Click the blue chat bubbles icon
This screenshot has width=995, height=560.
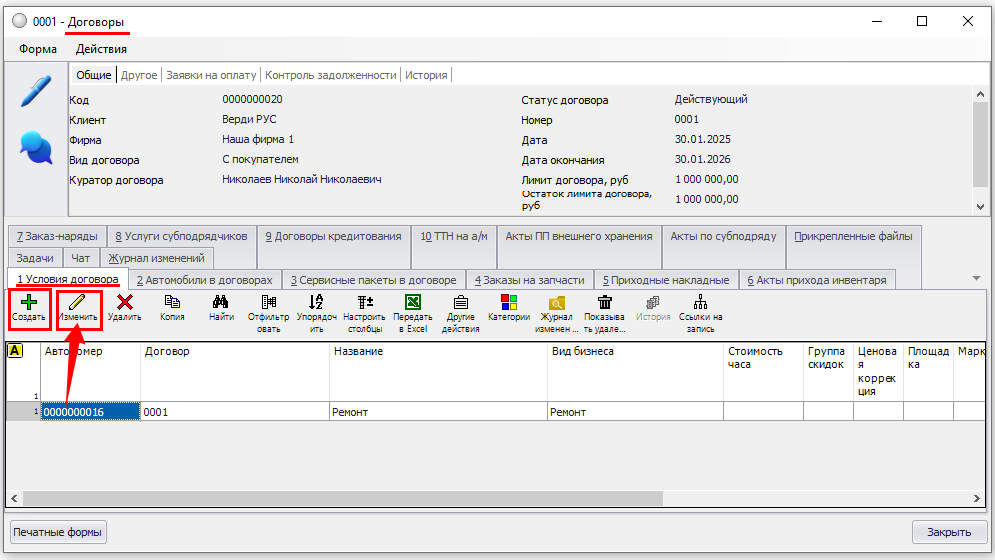point(36,149)
